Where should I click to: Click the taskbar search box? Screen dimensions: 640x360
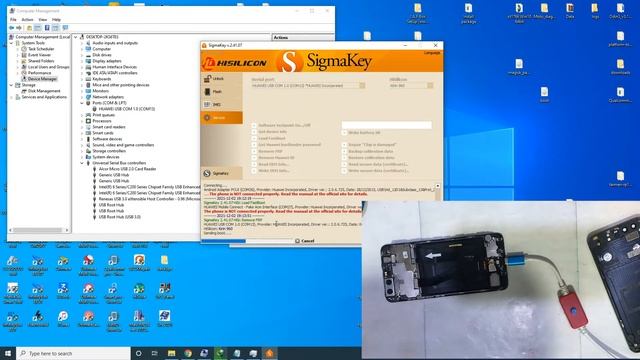click(x=73, y=353)
